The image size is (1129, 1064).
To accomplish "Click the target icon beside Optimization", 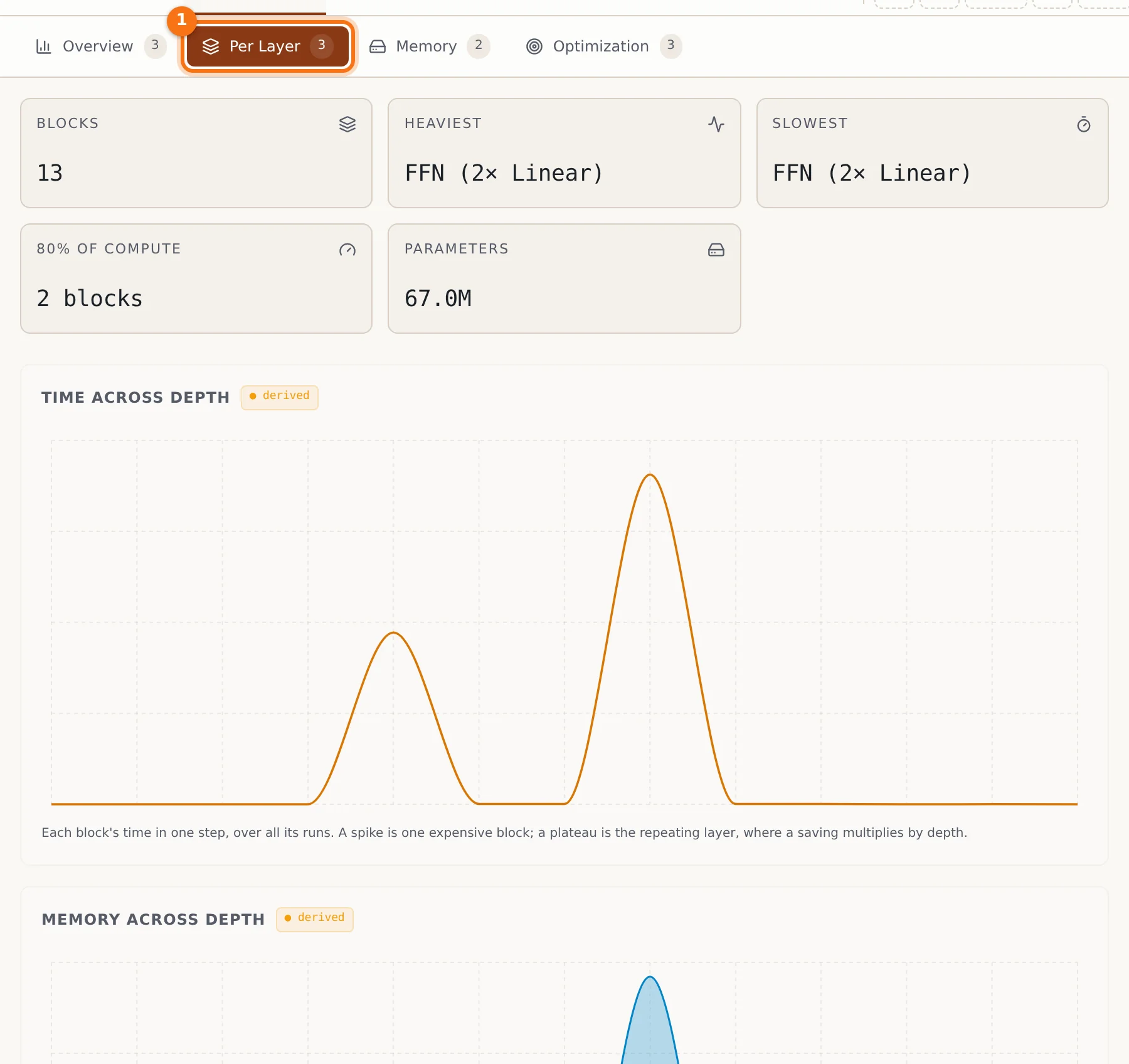I will (534, 46).
